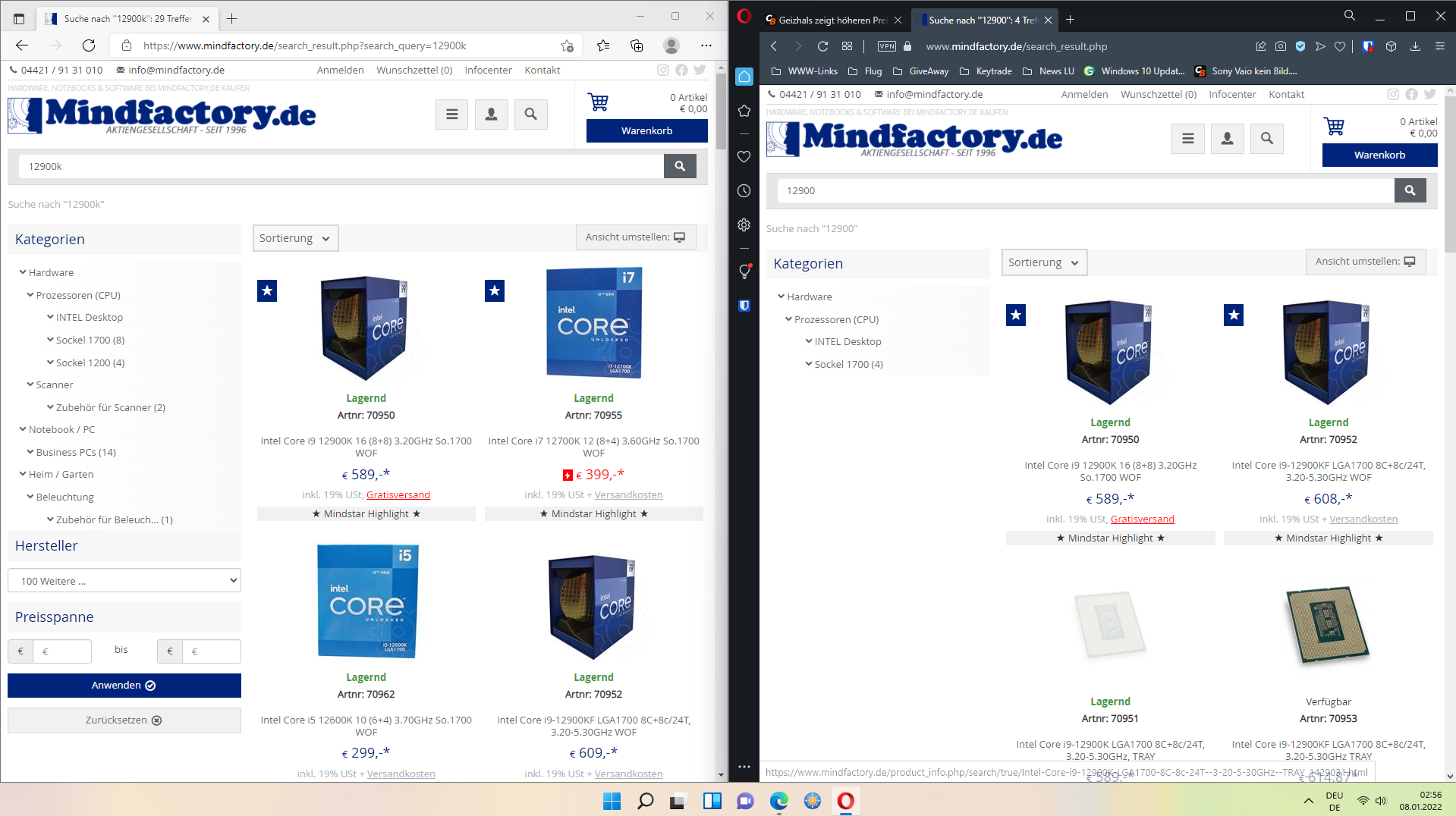Click wishlist star on Artnr 70950 in Edge
This screenshot has height=816, width=1456.
267,290
